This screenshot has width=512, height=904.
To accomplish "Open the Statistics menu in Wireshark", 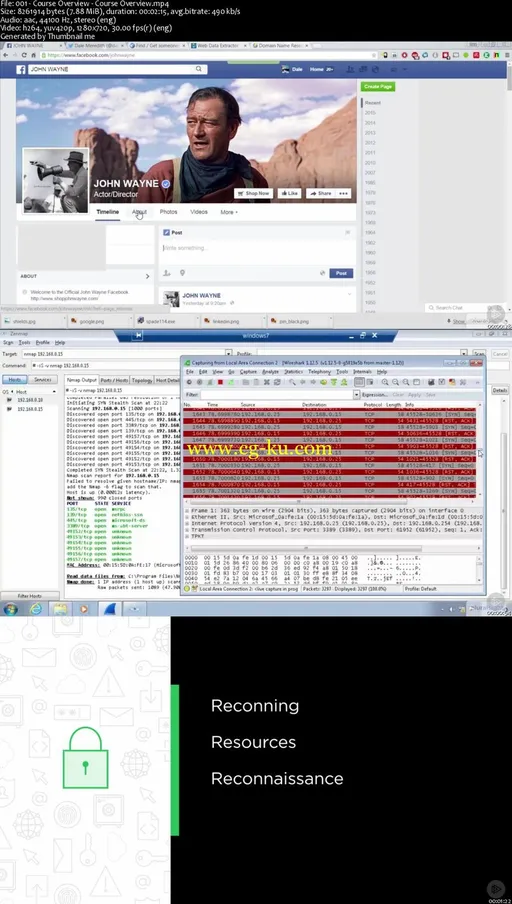I will pos(293,372).
